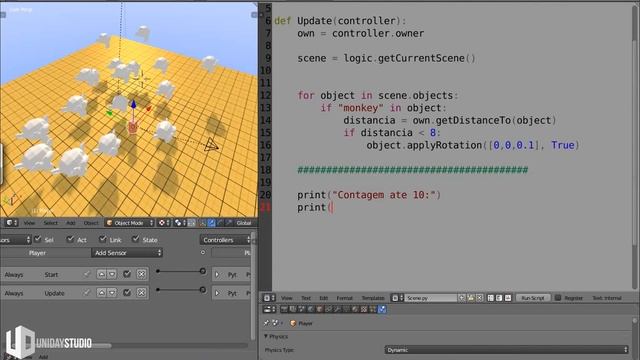Image resolution: width=640 pixels, height=360 pixels.
Task: Open the Object Mode dropdown
Action: click(129, 223)
